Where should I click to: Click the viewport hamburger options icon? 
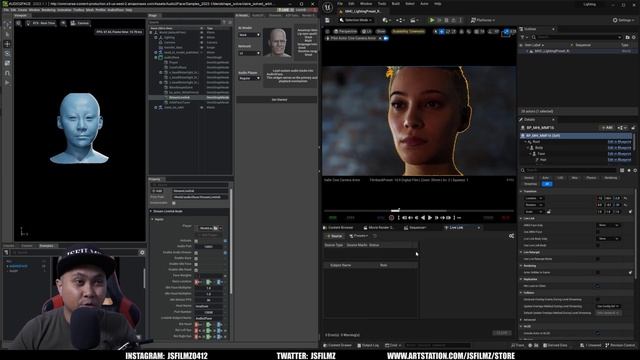pos(327,31)
